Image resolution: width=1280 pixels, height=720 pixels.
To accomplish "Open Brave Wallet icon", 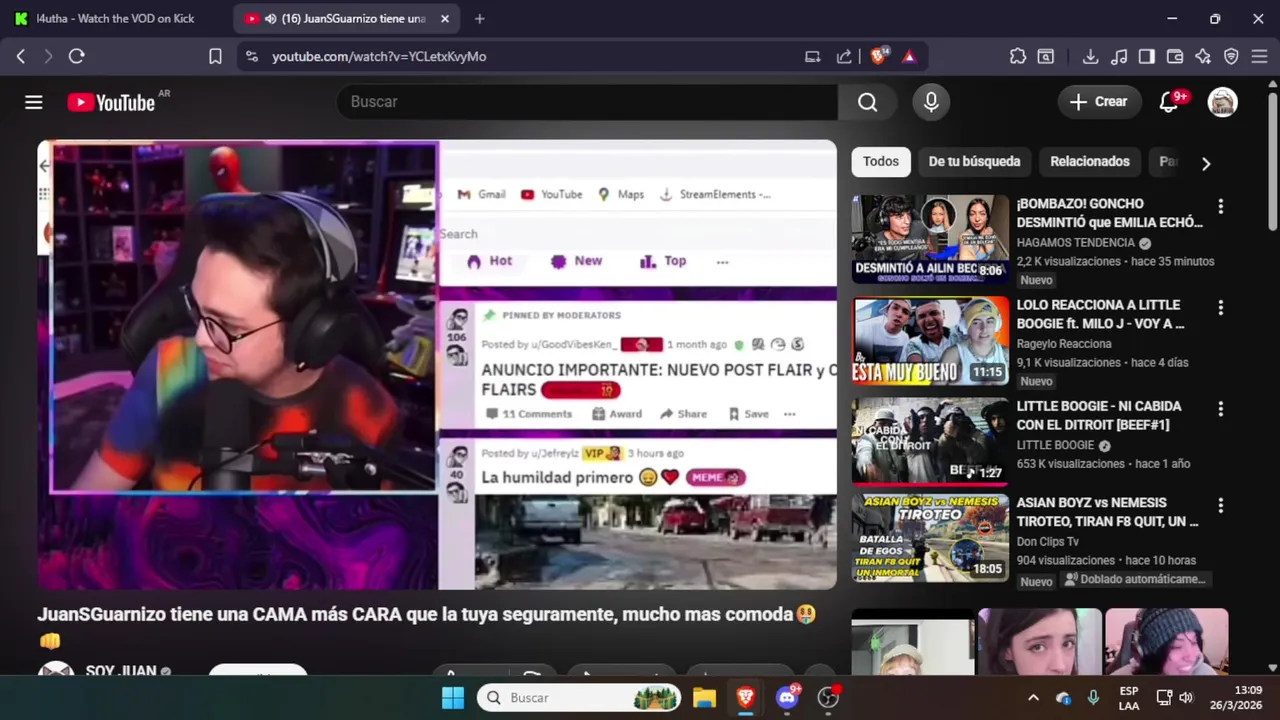I will click(1175, 57).
